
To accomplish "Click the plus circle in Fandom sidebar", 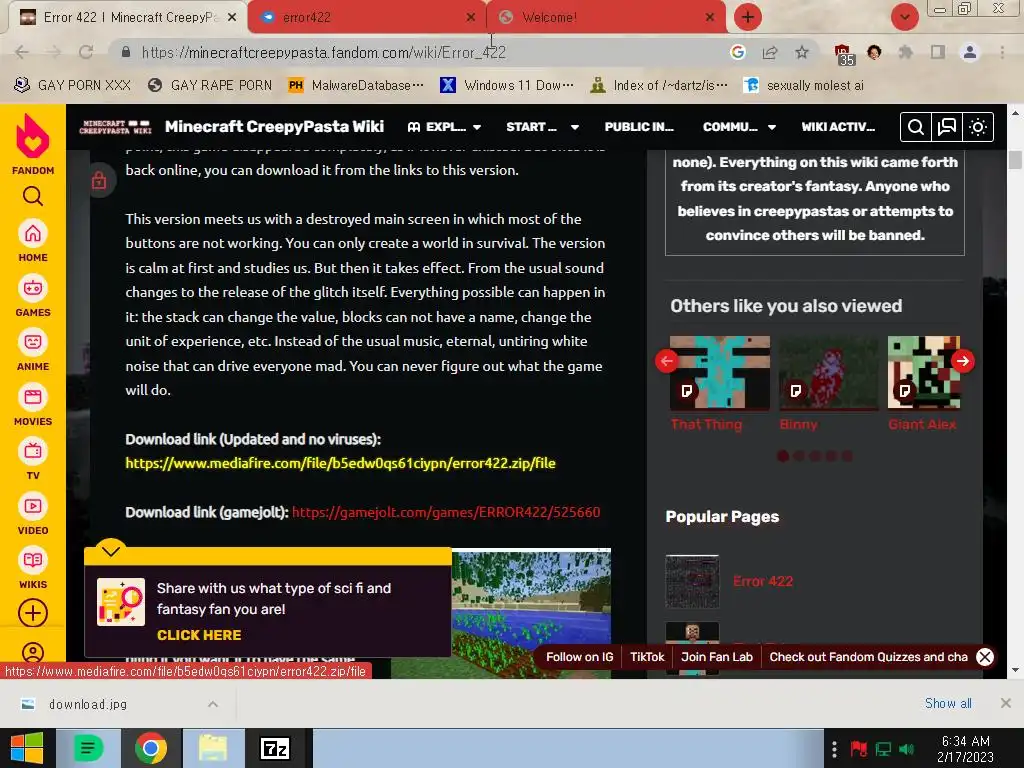I will tap(33, 613).
